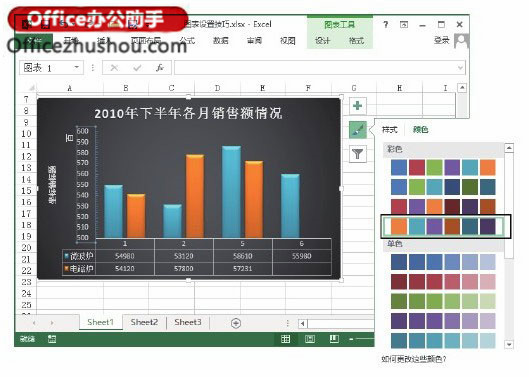This screenshot has width=529, height=377.
Task: Switch to Normal view in status bar
Action: pyautogui.click(x=286, y=339)
